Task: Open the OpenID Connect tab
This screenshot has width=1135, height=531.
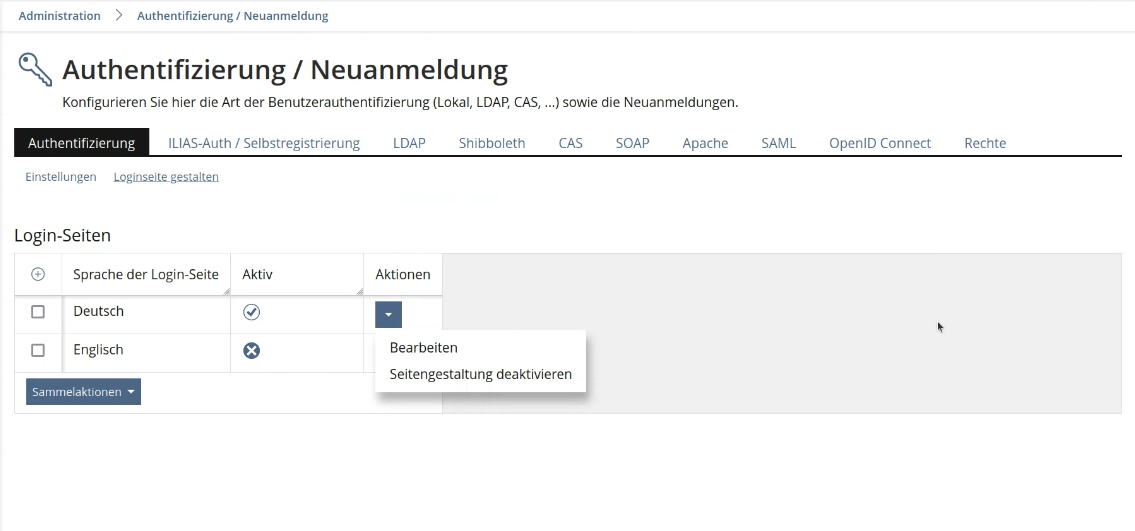Action: (880, 143)
